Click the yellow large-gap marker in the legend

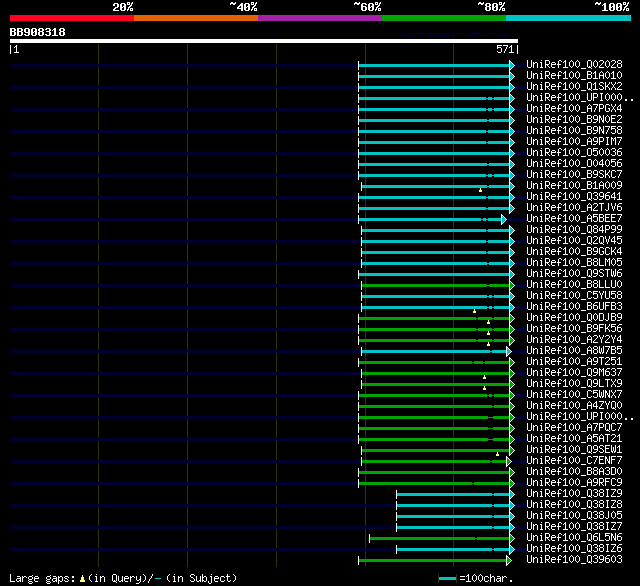(x=82, y=578)
